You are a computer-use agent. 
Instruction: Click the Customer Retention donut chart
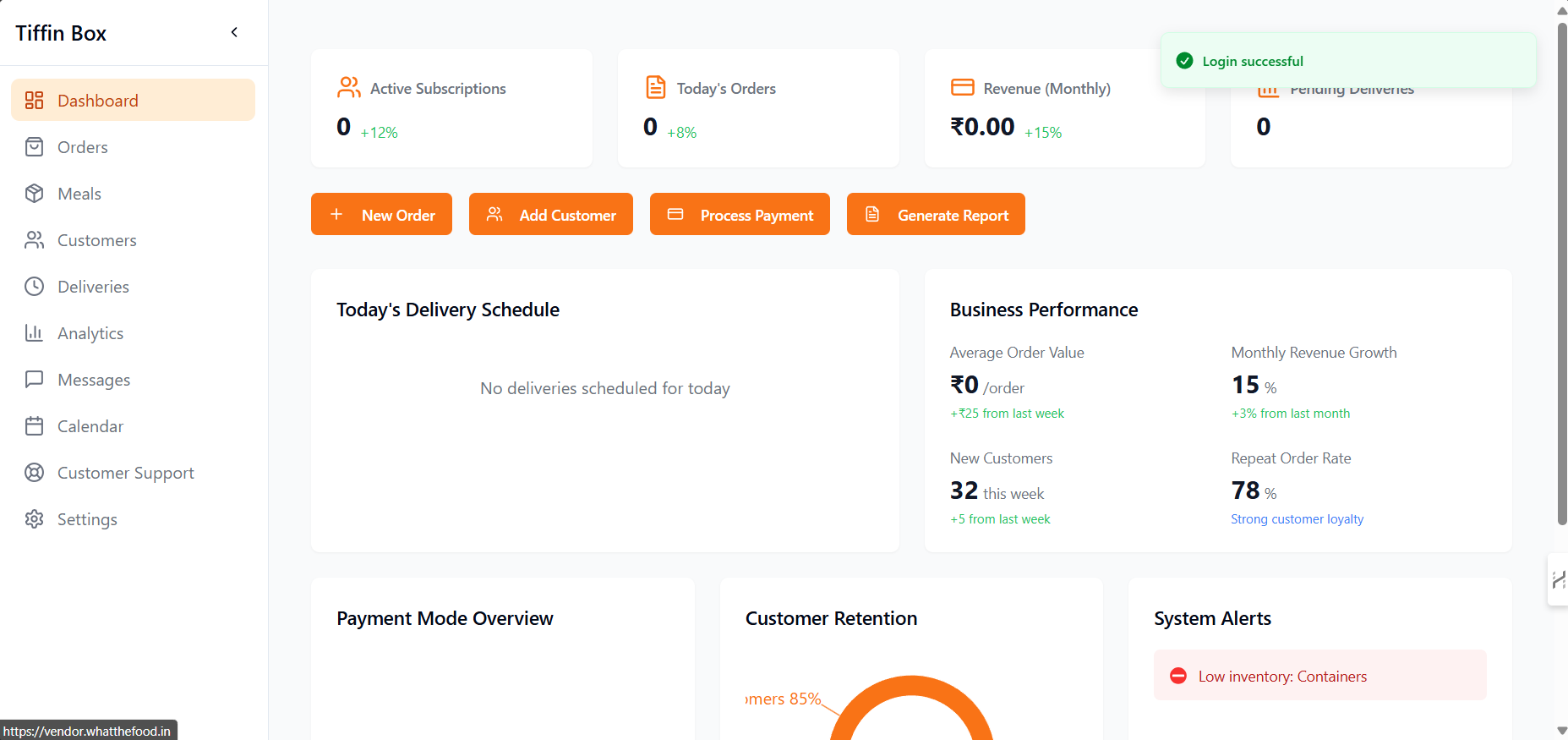click(x=911, y=702)
